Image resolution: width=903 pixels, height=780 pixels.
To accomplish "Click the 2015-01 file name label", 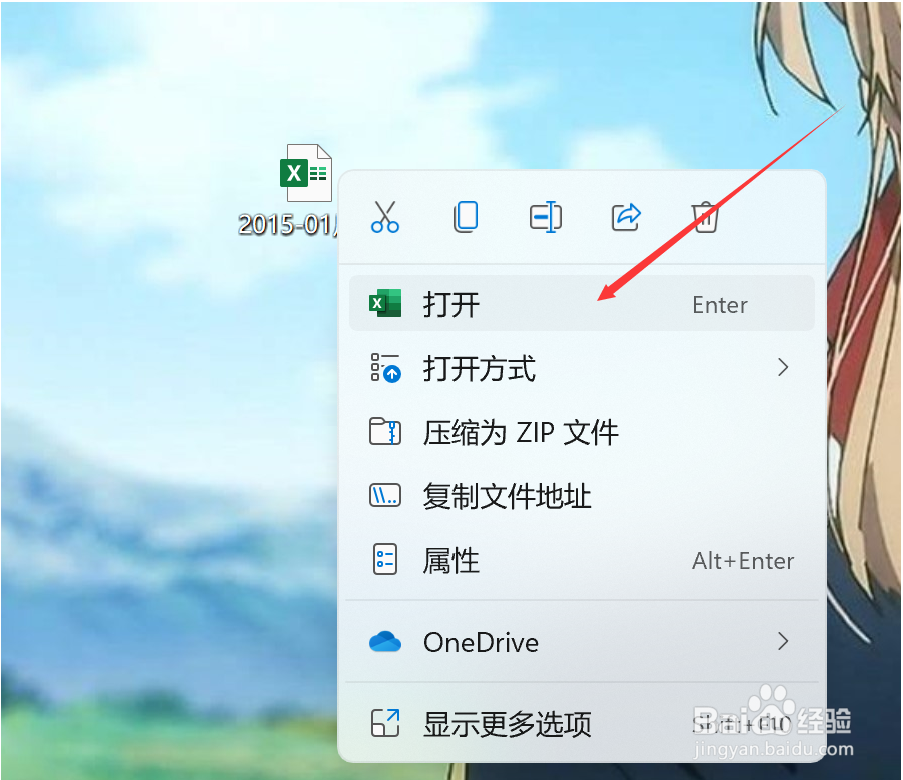I will [289, 225].
